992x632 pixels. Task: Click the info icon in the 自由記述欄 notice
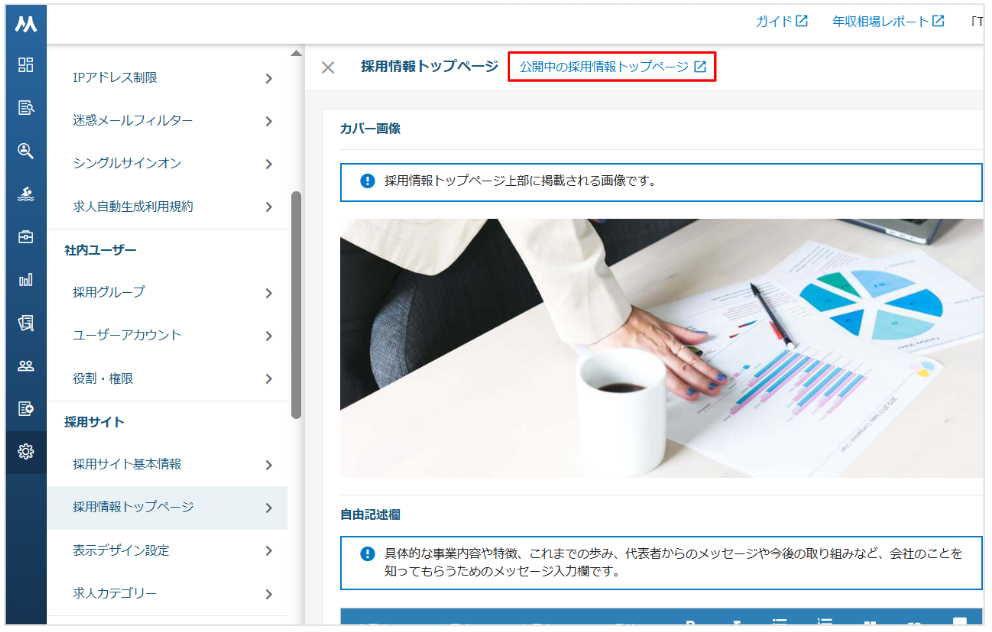click(368, 554)
